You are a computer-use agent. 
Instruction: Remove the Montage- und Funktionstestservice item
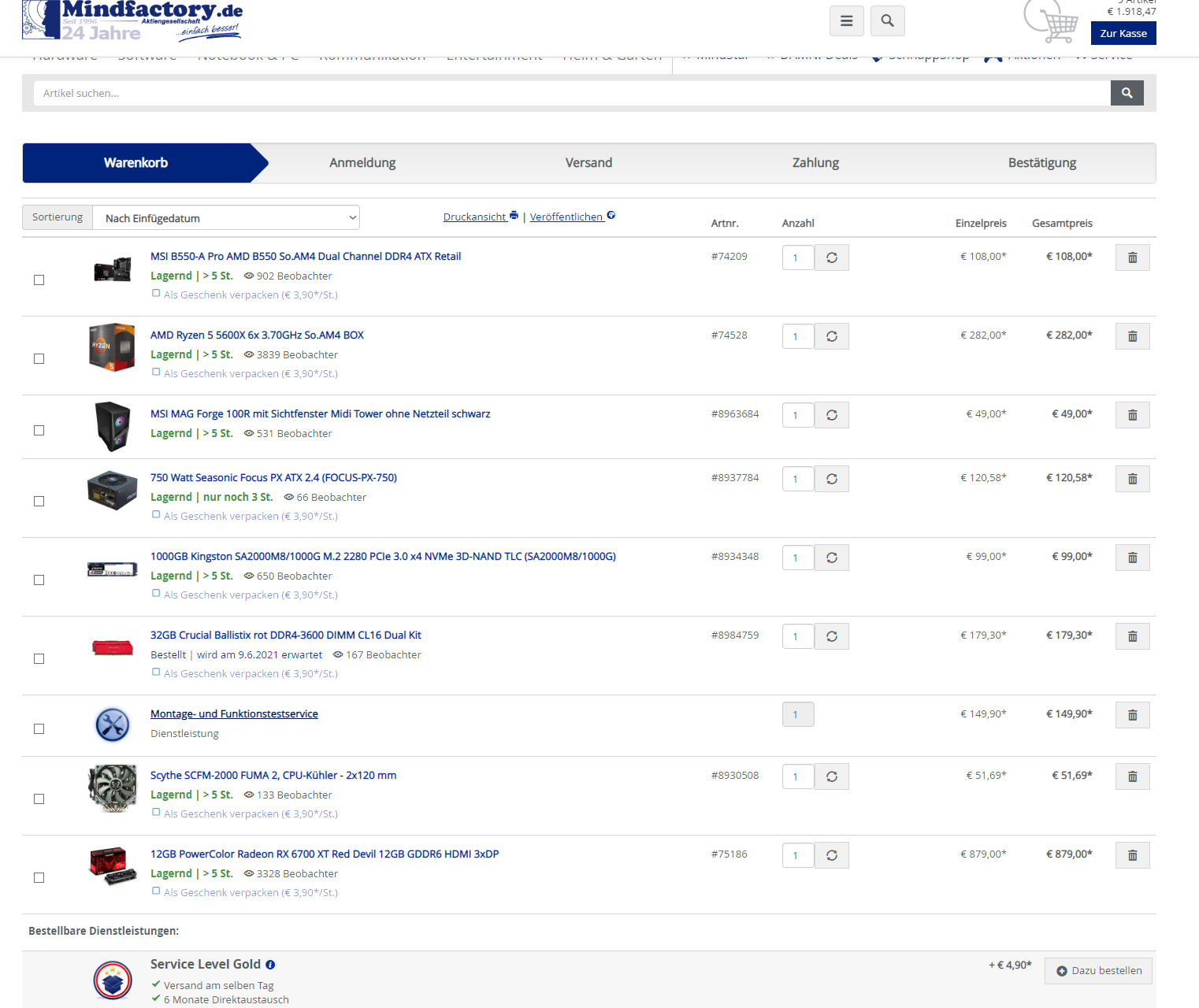1133,715
